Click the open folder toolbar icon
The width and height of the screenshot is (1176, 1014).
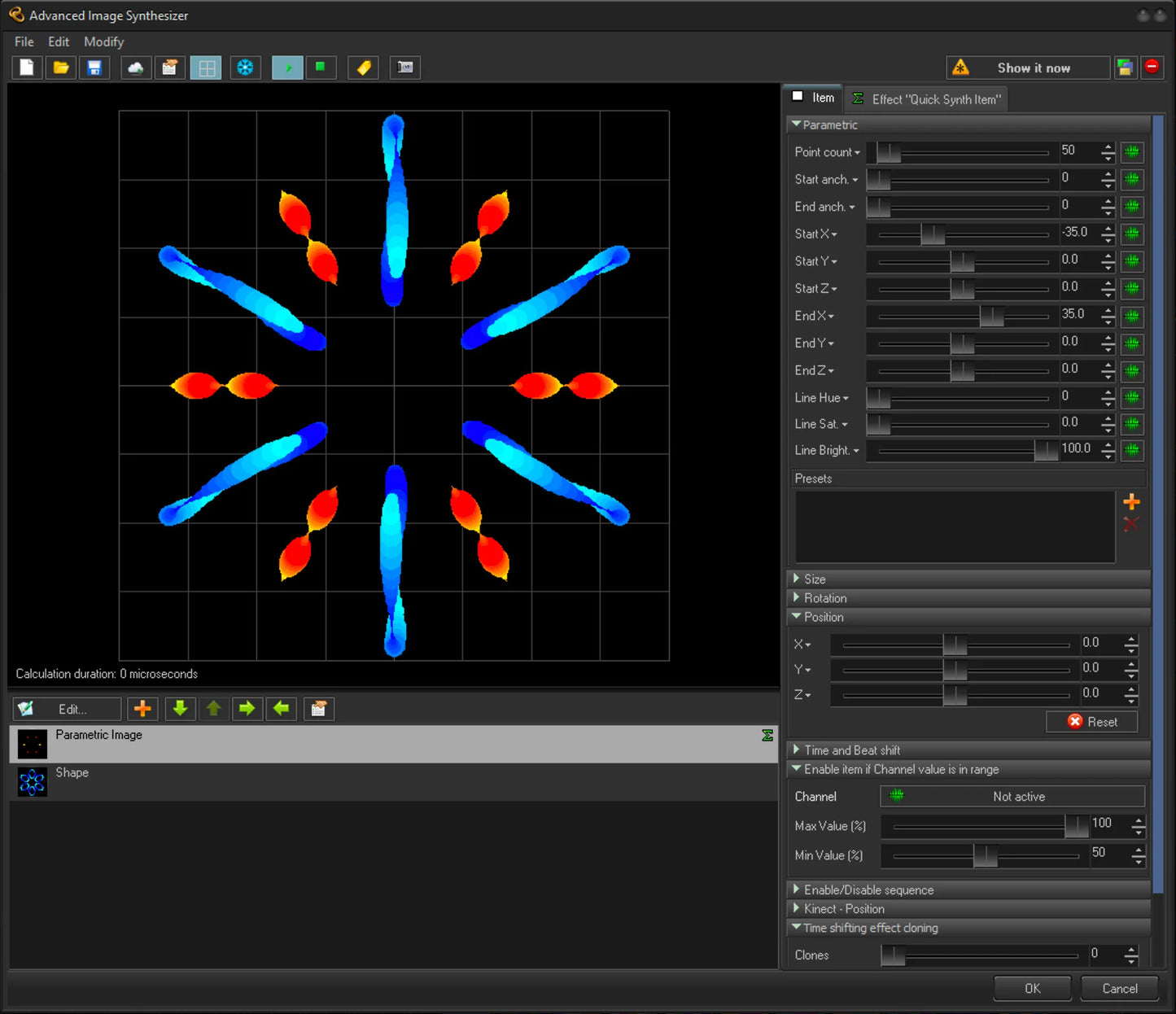[x=60, y=68]
